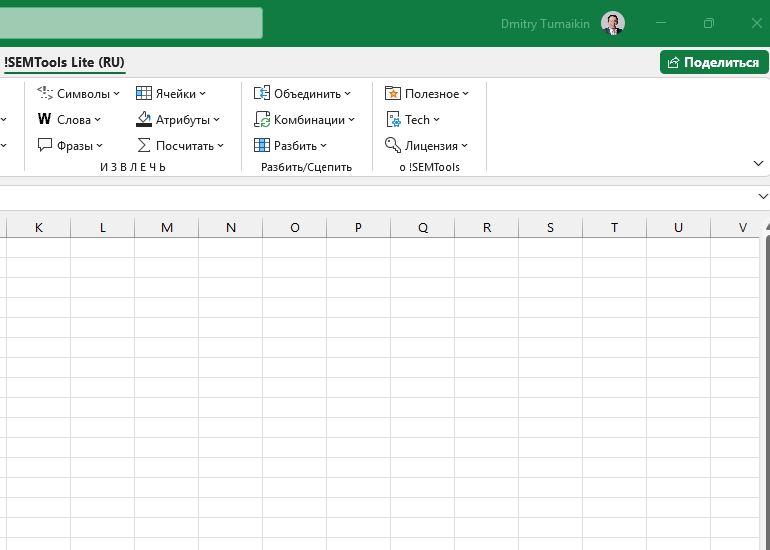Open the user account avatar
Image resolution: width=770 pixels, height=550 pixels.
[x=613, y=23]
